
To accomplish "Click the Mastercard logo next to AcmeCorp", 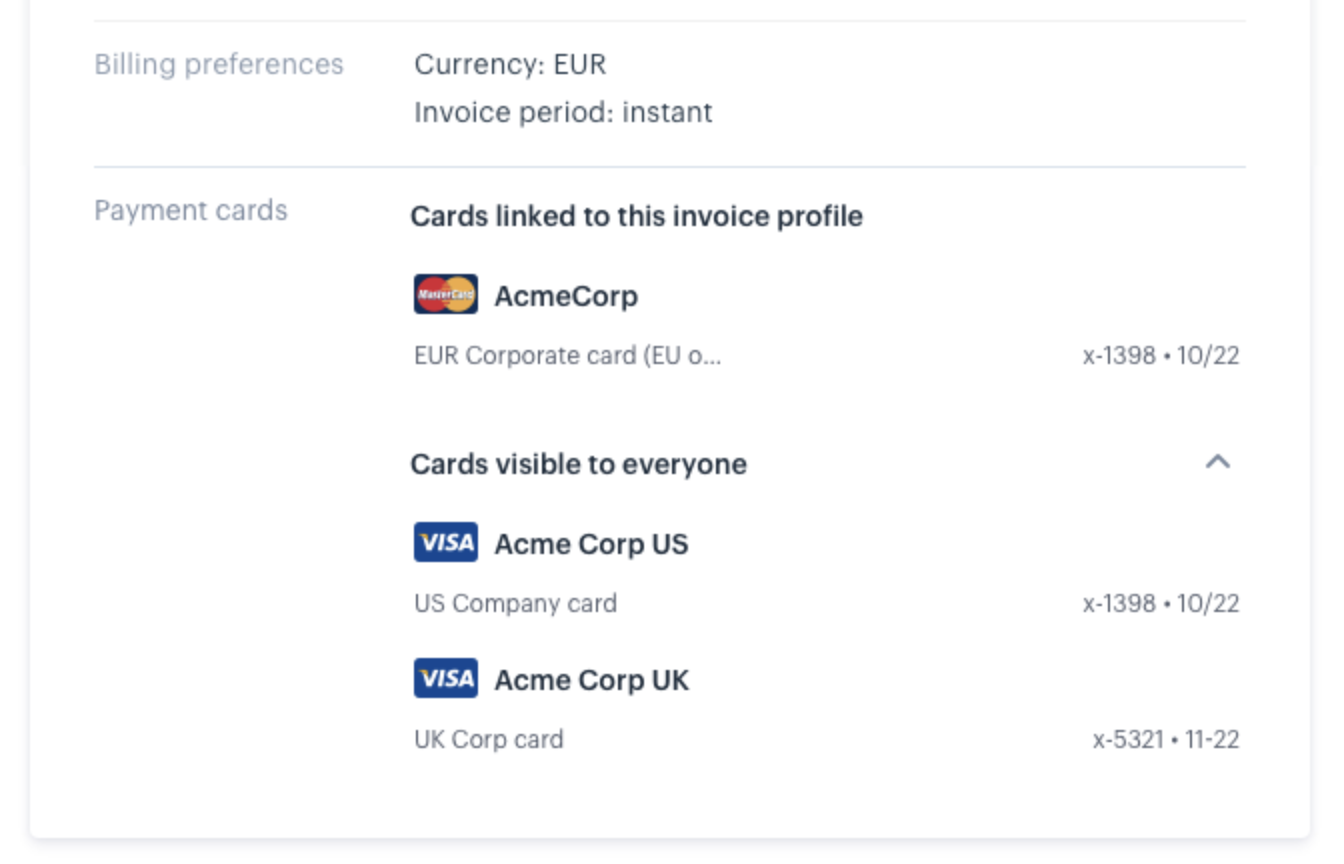I will 446,294.
